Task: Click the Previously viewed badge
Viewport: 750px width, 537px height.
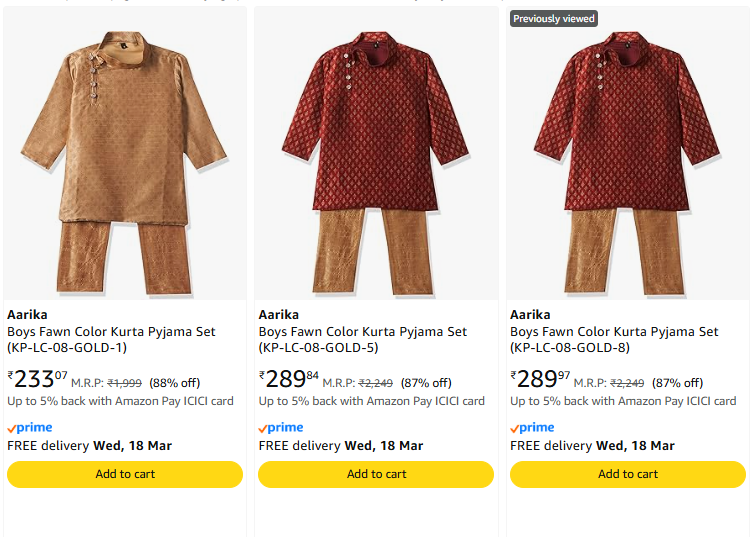Action: (x=554, y=19)
